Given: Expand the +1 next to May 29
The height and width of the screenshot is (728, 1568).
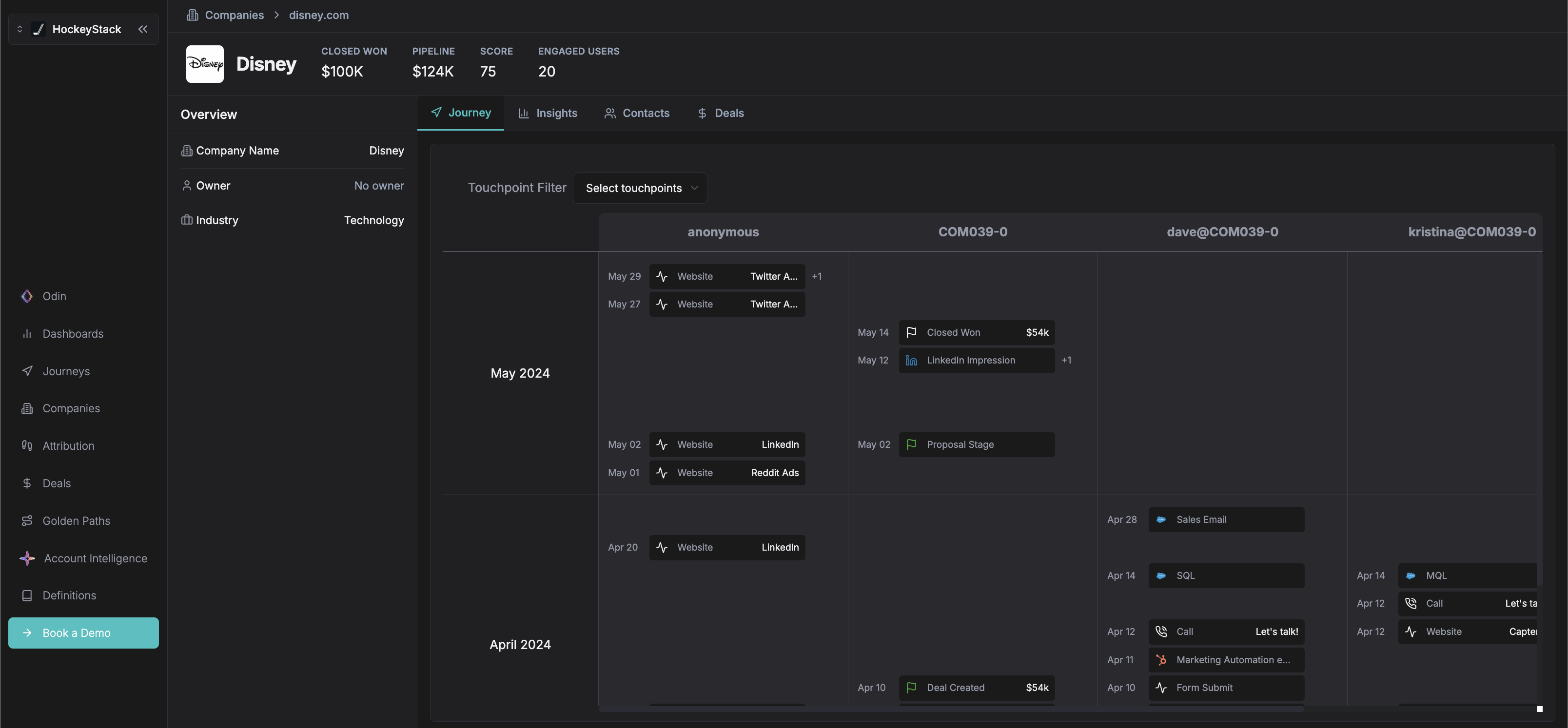Looking at the screenshot, I should (817, 277).
